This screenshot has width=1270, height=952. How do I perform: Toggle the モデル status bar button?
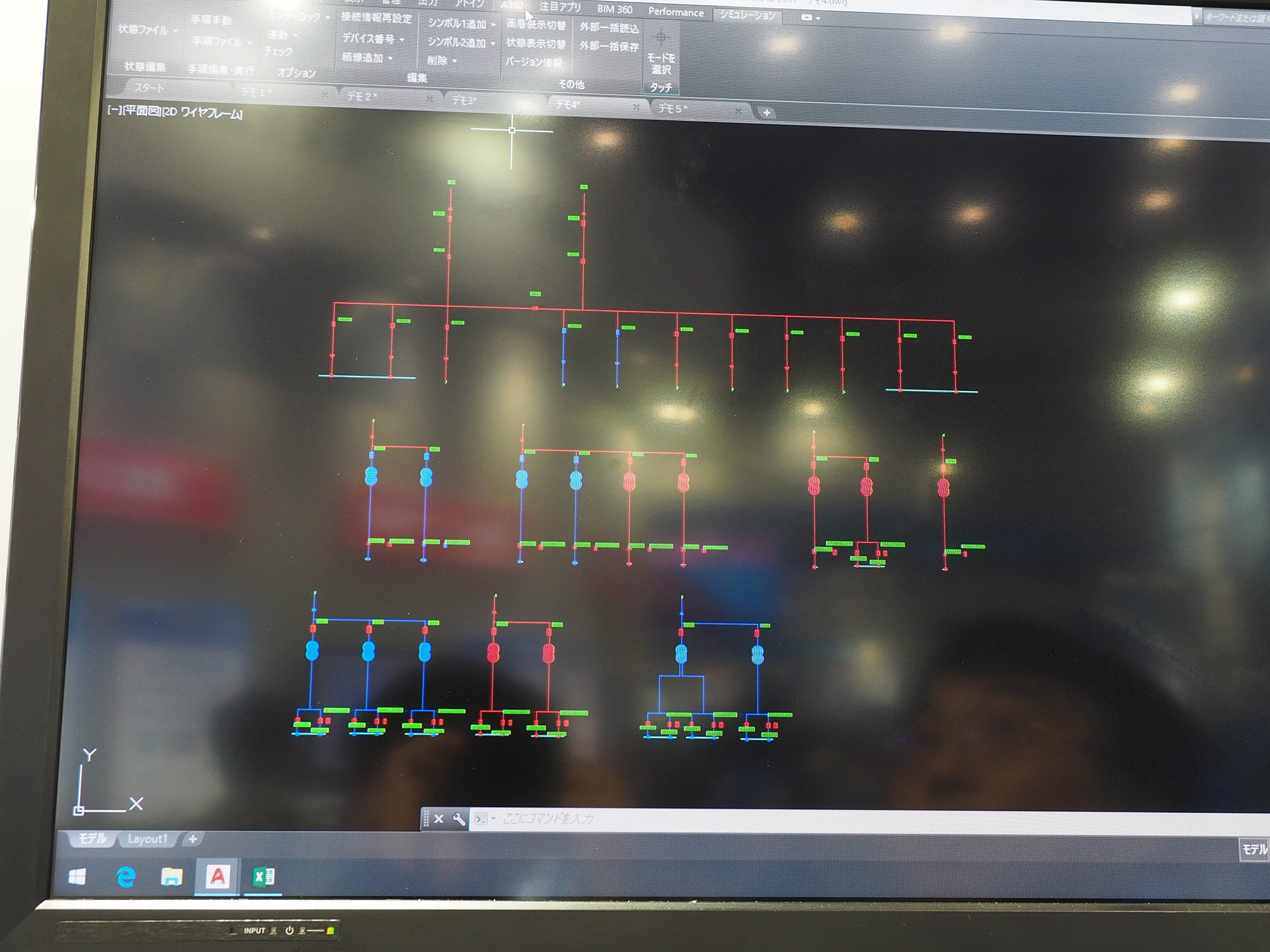[1253, 849]
